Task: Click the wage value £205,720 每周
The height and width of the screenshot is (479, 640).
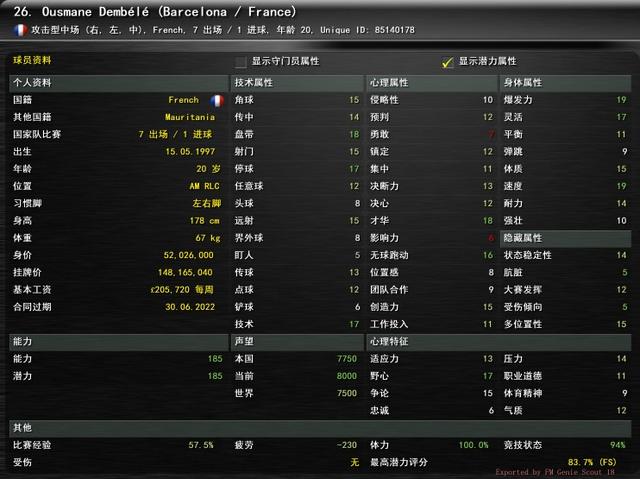Action: 182,290
